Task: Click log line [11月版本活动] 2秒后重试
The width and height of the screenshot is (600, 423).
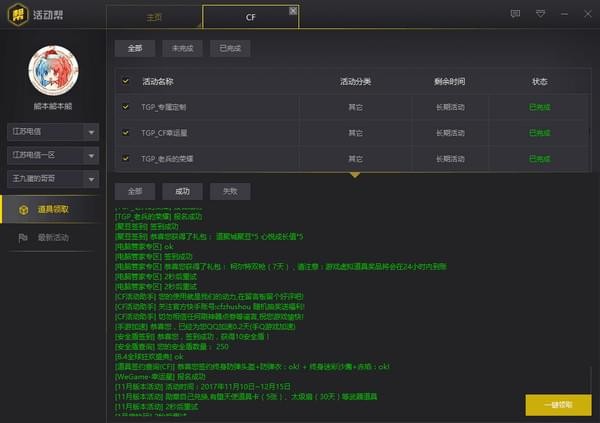Action: pyautogui.click(x=157, y=406)
